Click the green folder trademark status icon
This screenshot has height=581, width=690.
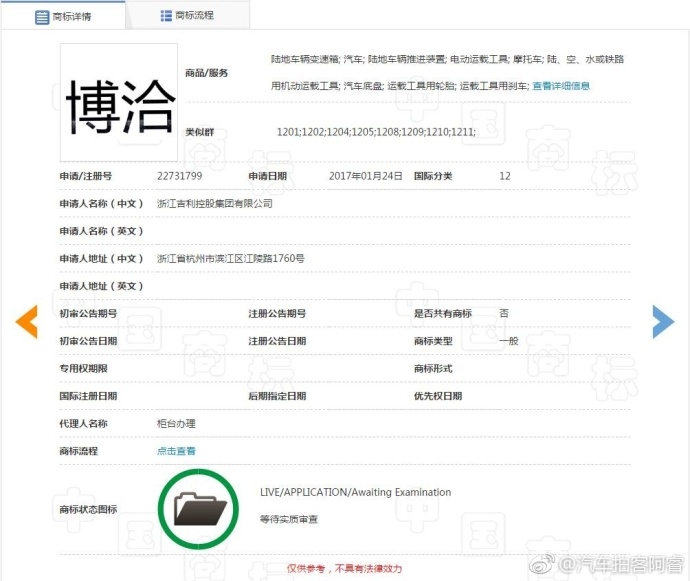coord(198,509)
